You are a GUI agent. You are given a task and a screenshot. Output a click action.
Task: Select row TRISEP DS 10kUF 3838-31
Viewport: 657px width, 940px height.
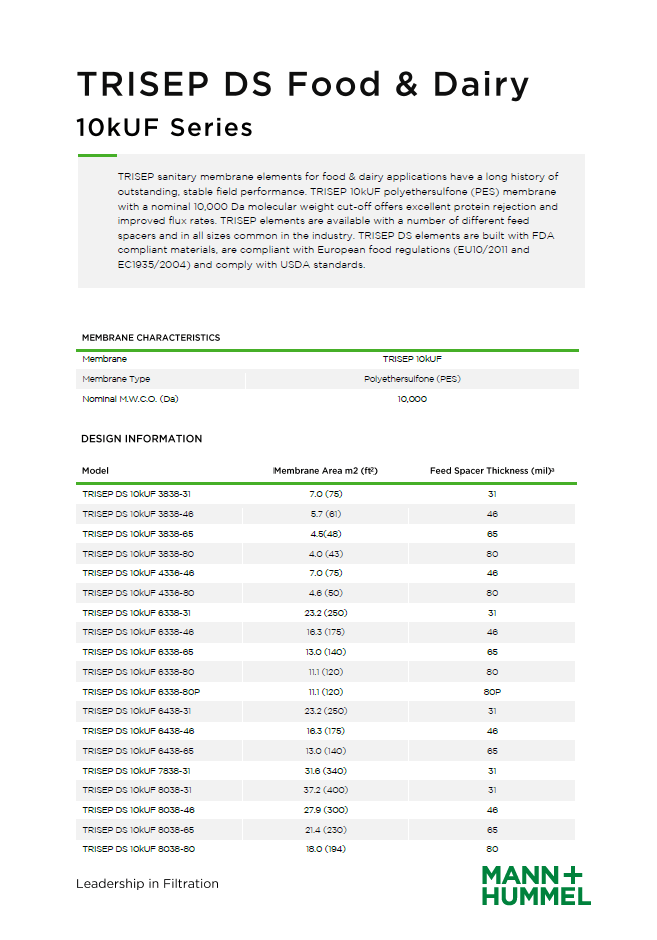[326, 494]
